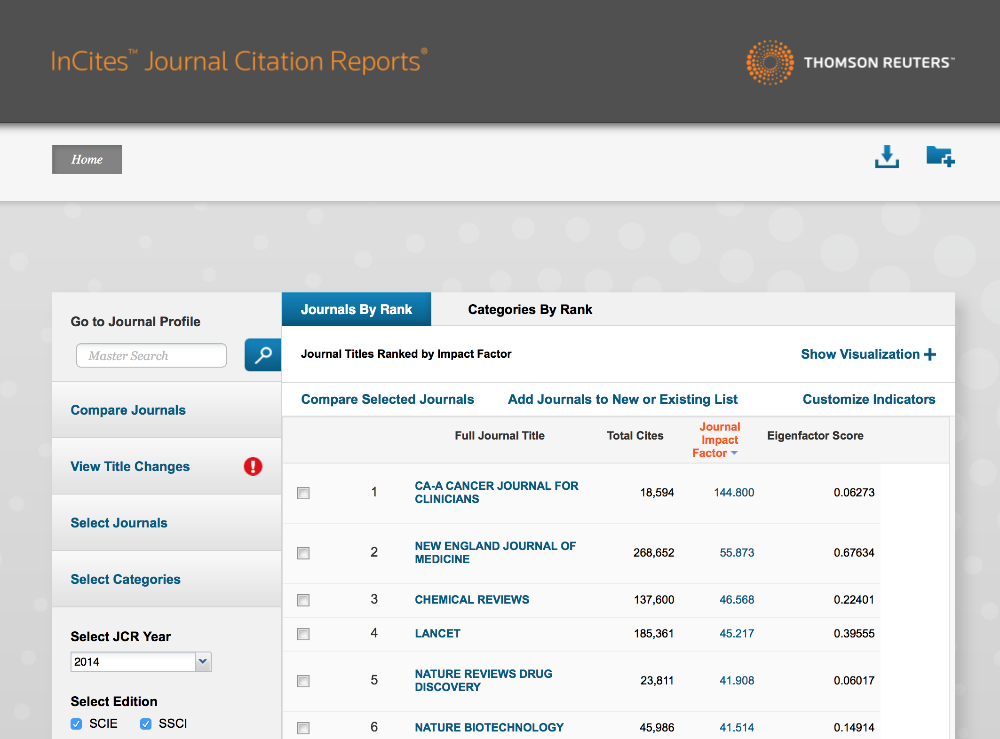Viewport: 1000px width, 739px height.
Task: Click the sort arrow under Journal Impact Factor
Action: tap(734, 453)
